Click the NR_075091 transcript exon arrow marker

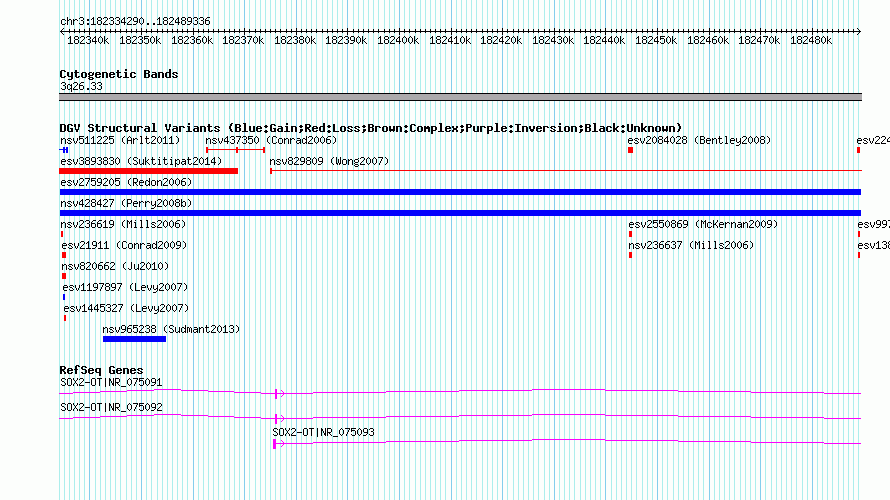279,393
